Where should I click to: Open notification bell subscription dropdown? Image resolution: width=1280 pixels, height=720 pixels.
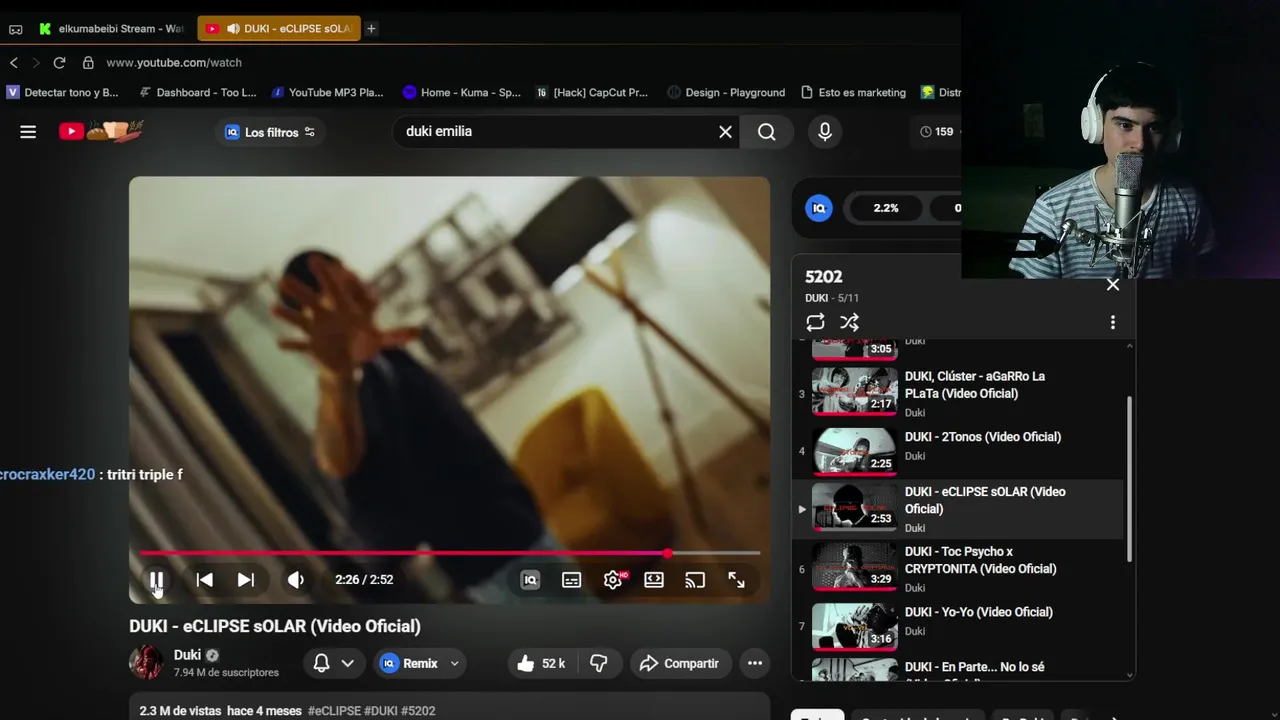(x=333, y=663)
